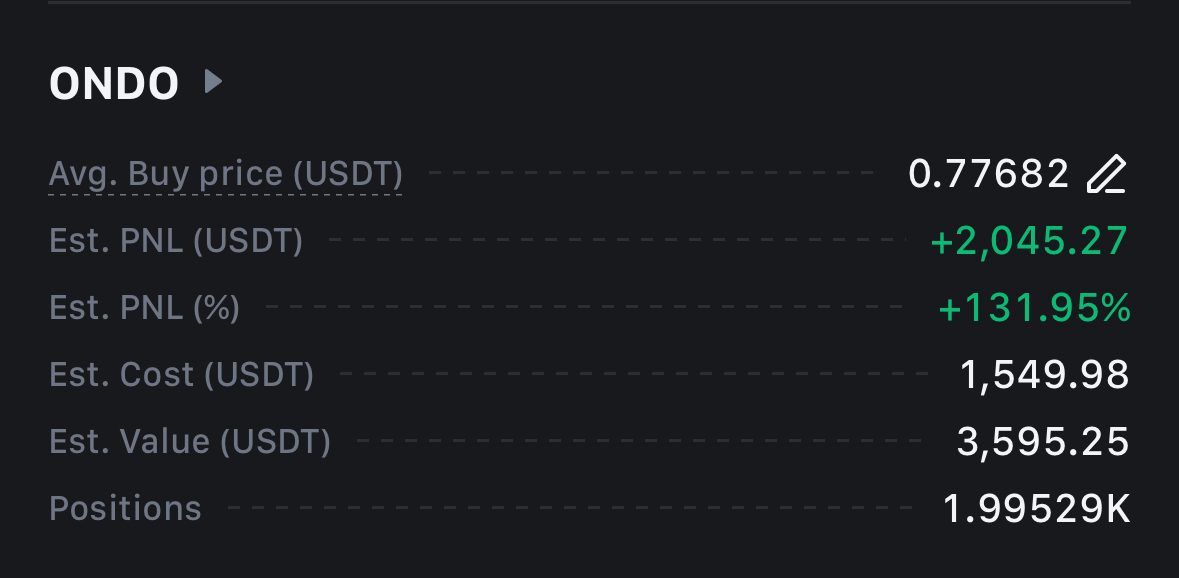Click the dashed line in the Est. Cost row
Screen dimensions: 1179x578
[635, 375]
